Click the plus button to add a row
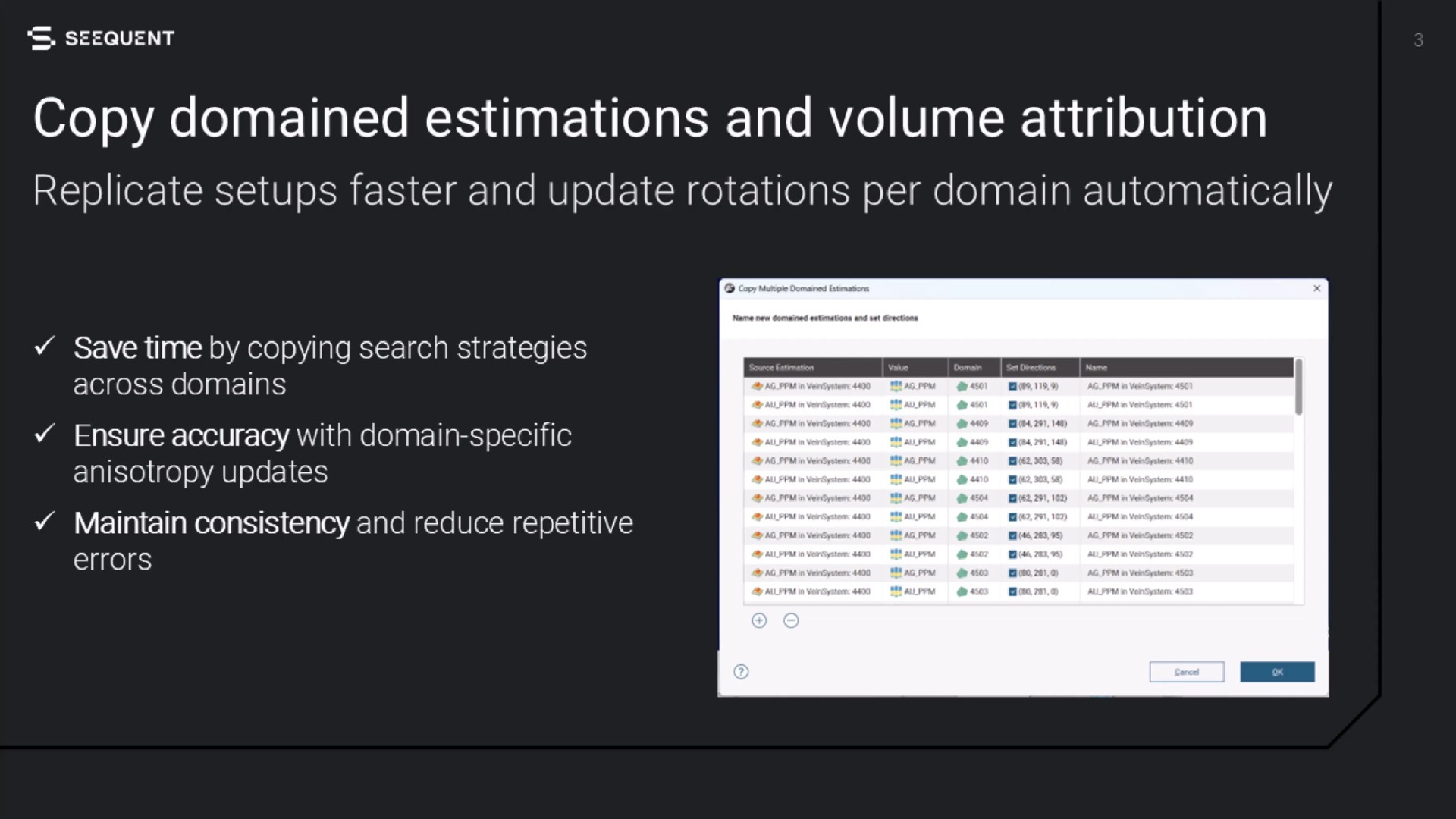Viewport: 1456px width, 819px height. coord(759,620)
